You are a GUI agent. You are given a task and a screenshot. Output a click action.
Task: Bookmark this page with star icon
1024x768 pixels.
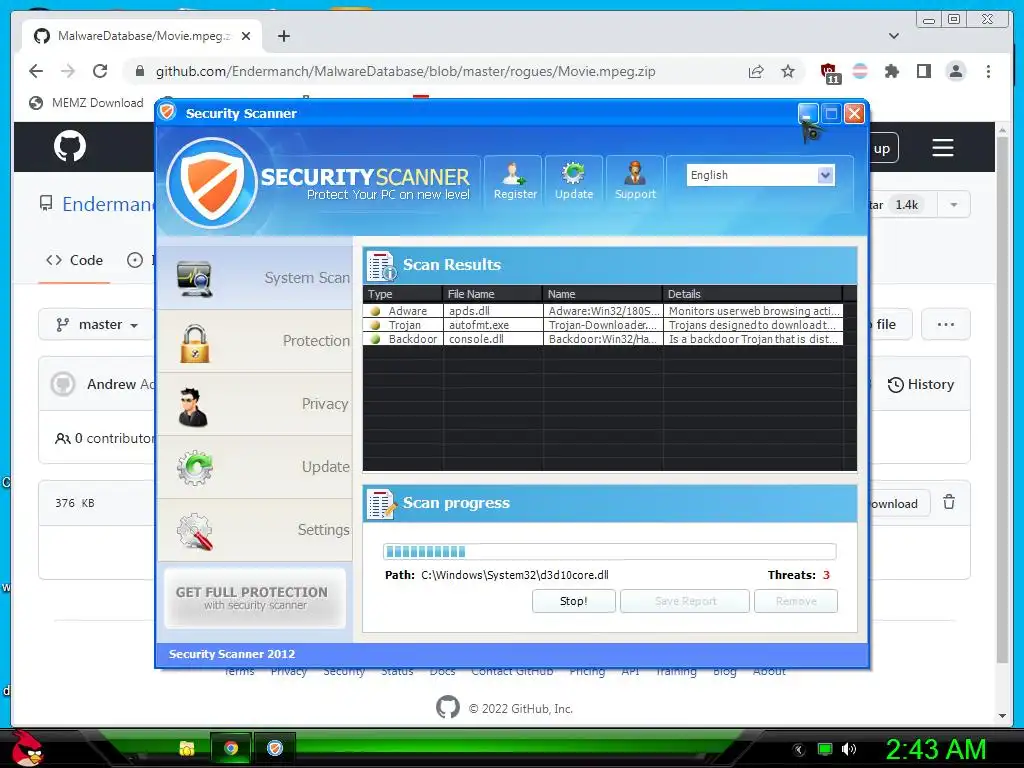[x=788, y=71]
